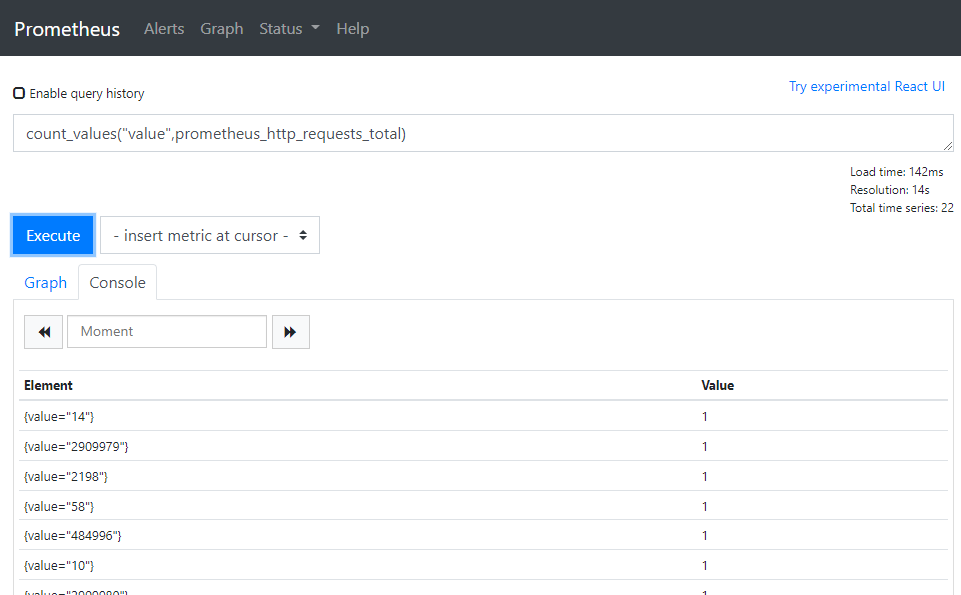Open the Status dropdown menu
961x595 pixels.
[x=289, y=29]
